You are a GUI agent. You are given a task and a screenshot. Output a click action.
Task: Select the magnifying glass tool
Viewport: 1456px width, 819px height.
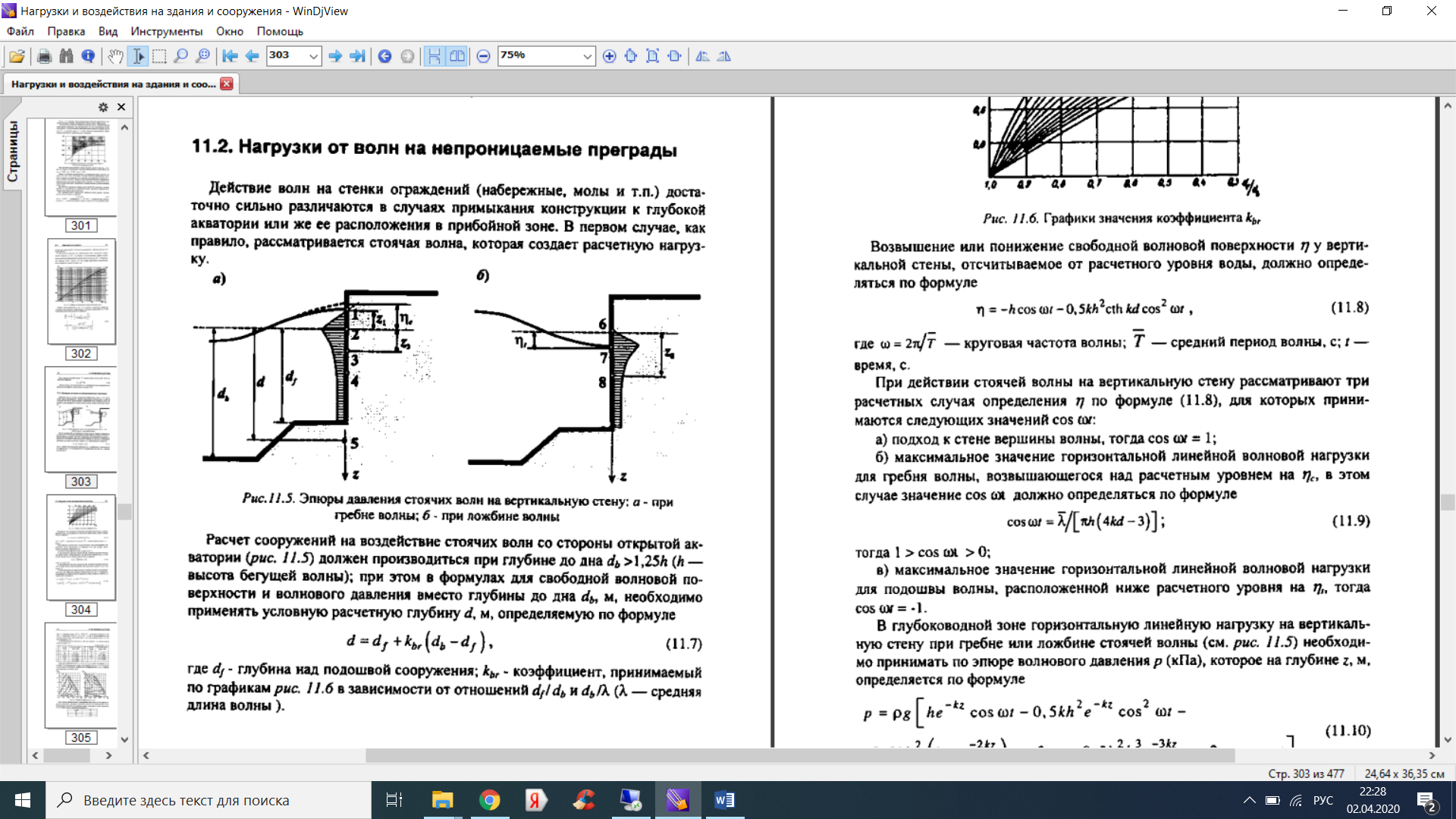[180, 56]
